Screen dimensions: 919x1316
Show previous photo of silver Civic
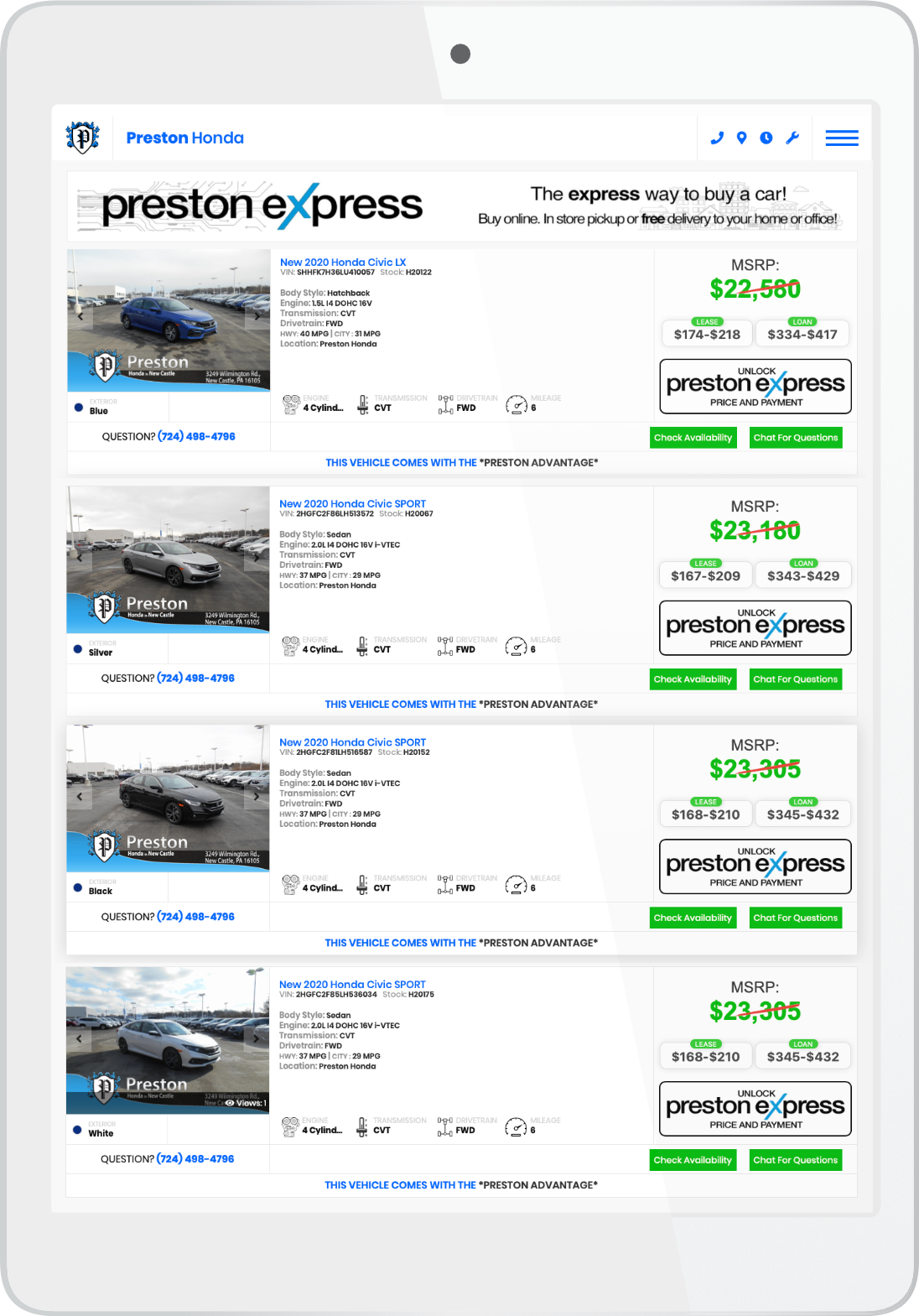80,556
